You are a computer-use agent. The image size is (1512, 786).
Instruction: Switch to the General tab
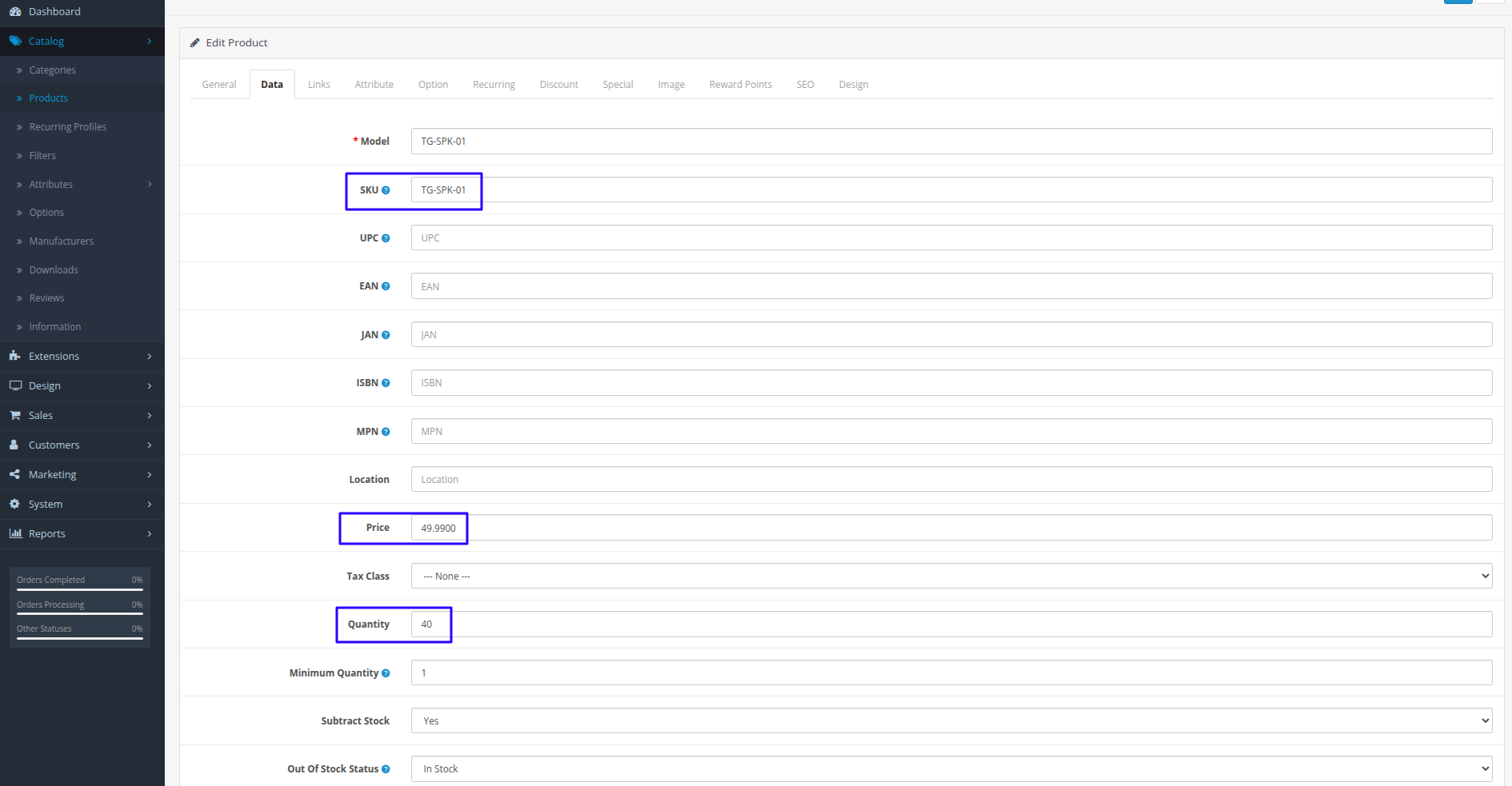point(219,85)
